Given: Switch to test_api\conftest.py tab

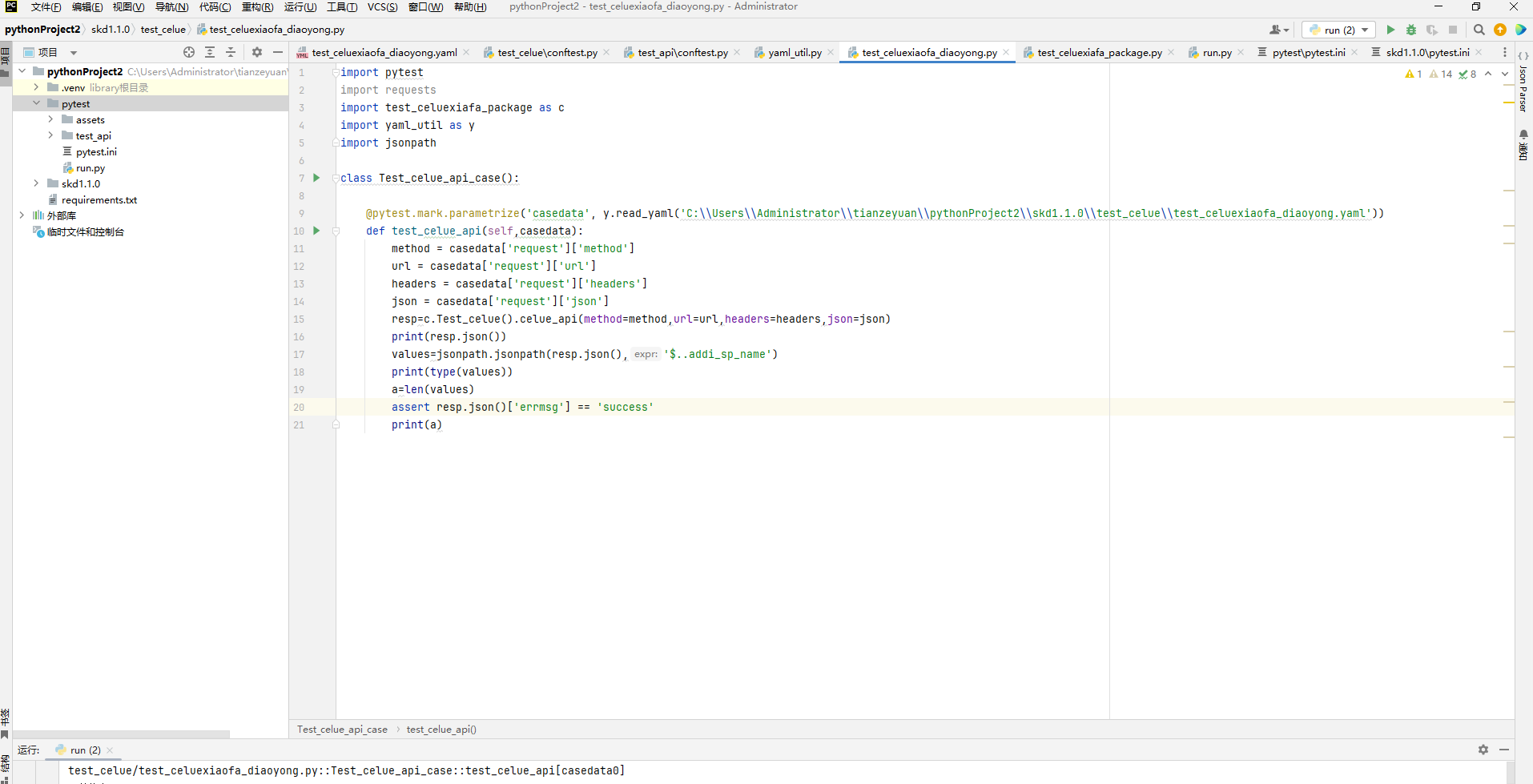Looking at the screenshot, I should coord(682,52).
